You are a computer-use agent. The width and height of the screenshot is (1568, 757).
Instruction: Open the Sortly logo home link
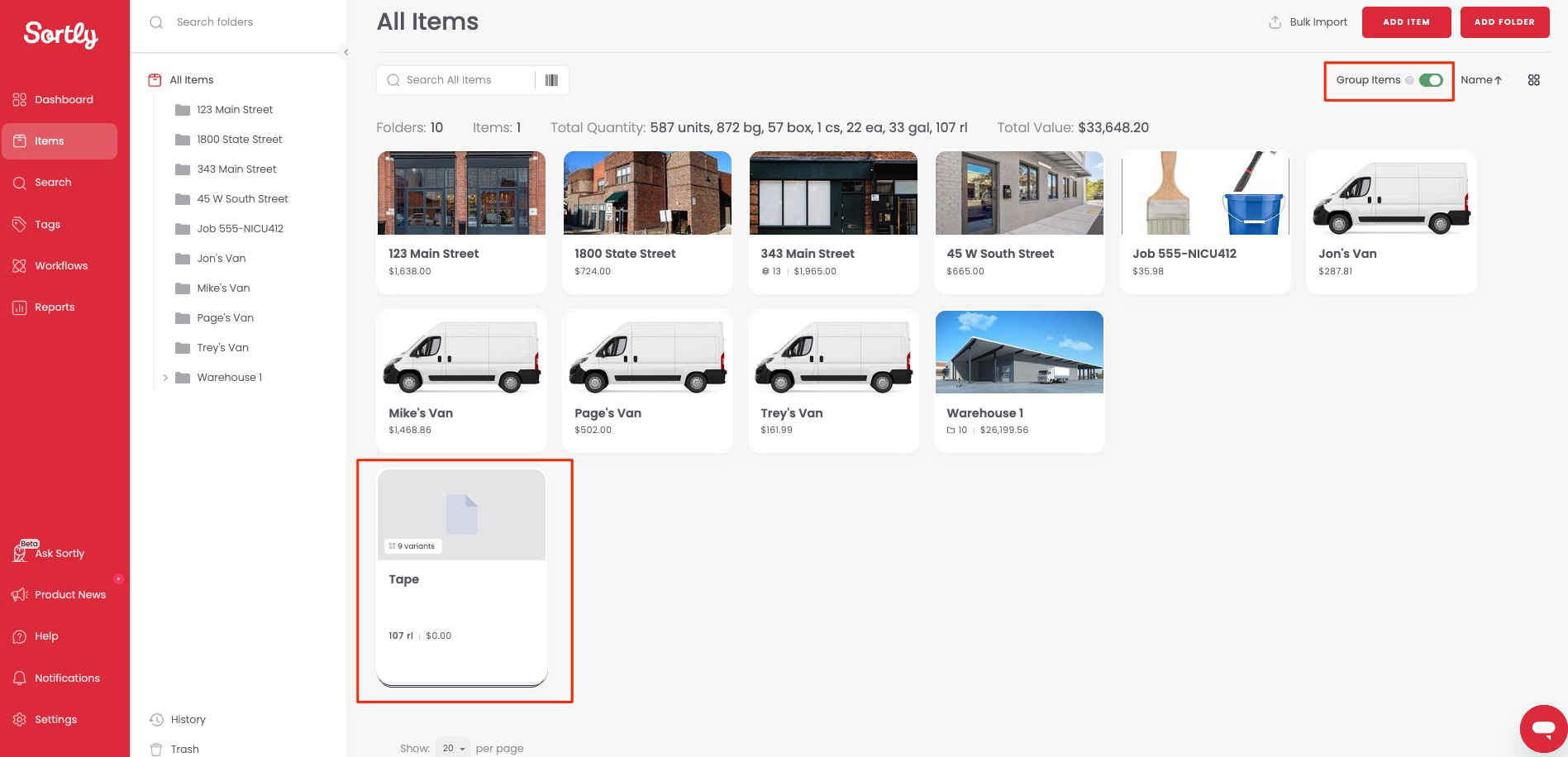[61, 34]
